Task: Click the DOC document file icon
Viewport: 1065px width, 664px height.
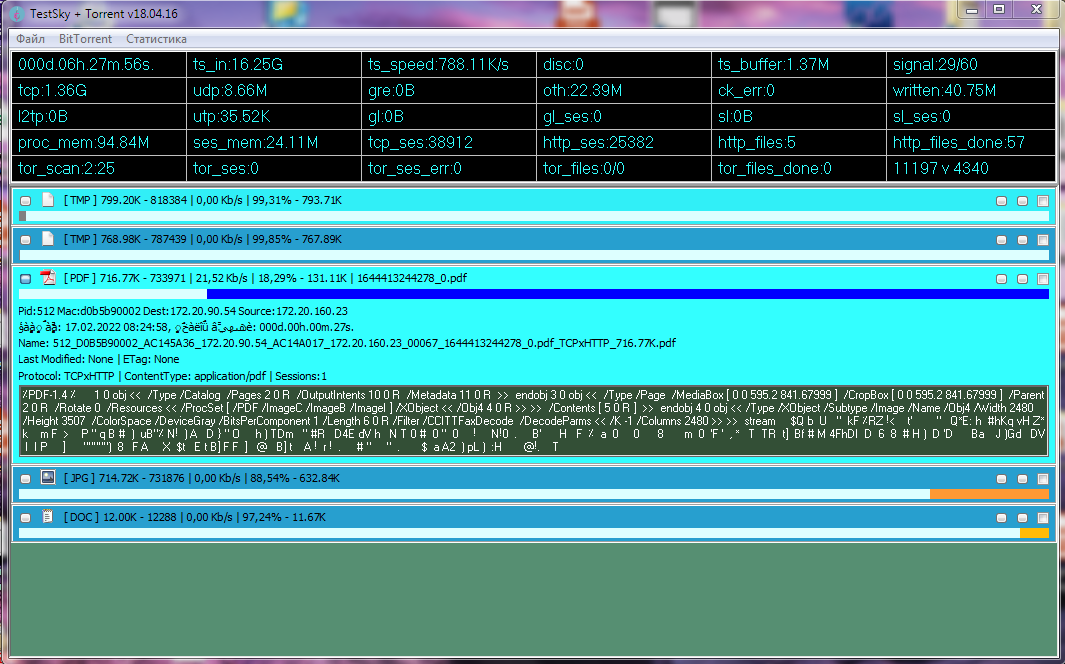Action: pyautogui.click(x=47, y=517)
